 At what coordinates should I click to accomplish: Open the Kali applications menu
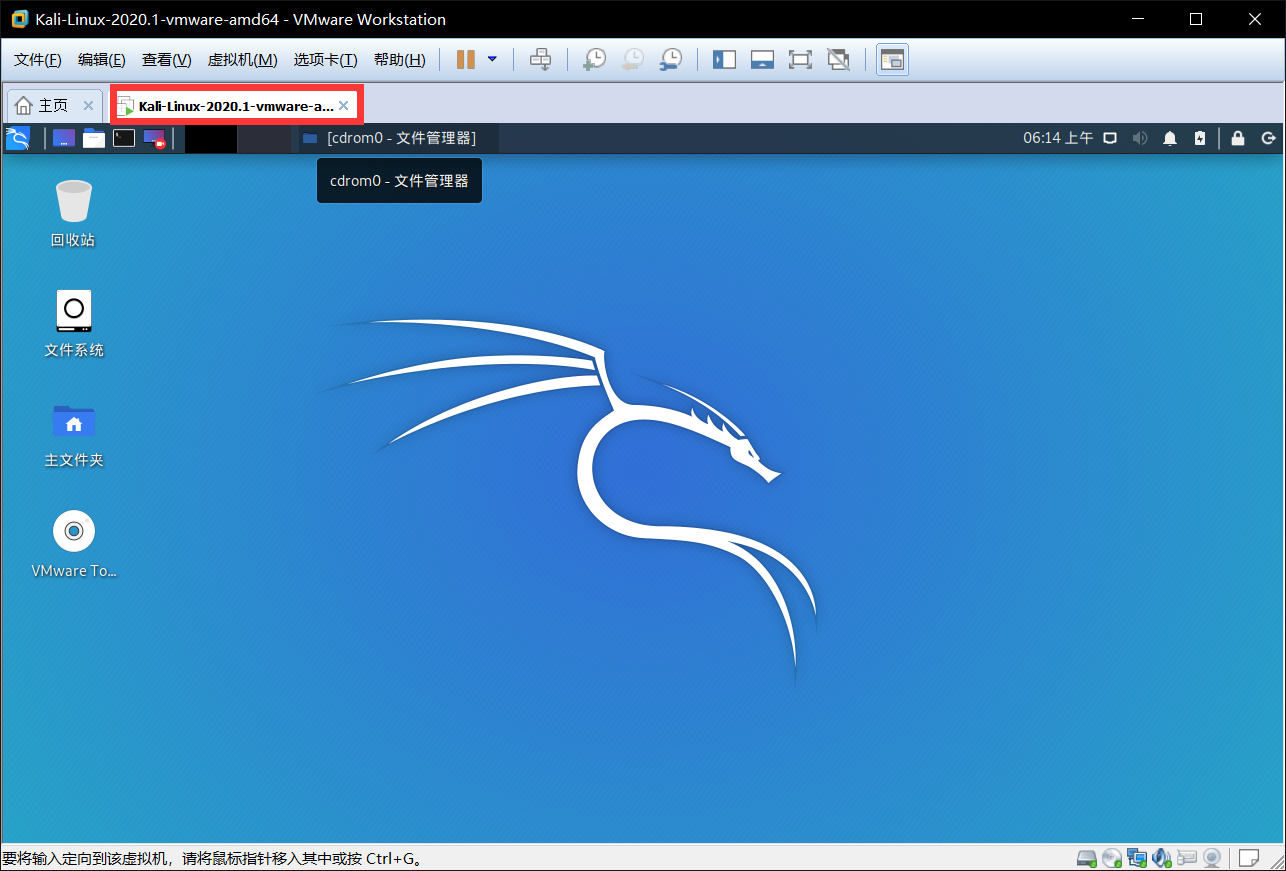point(18,138)
